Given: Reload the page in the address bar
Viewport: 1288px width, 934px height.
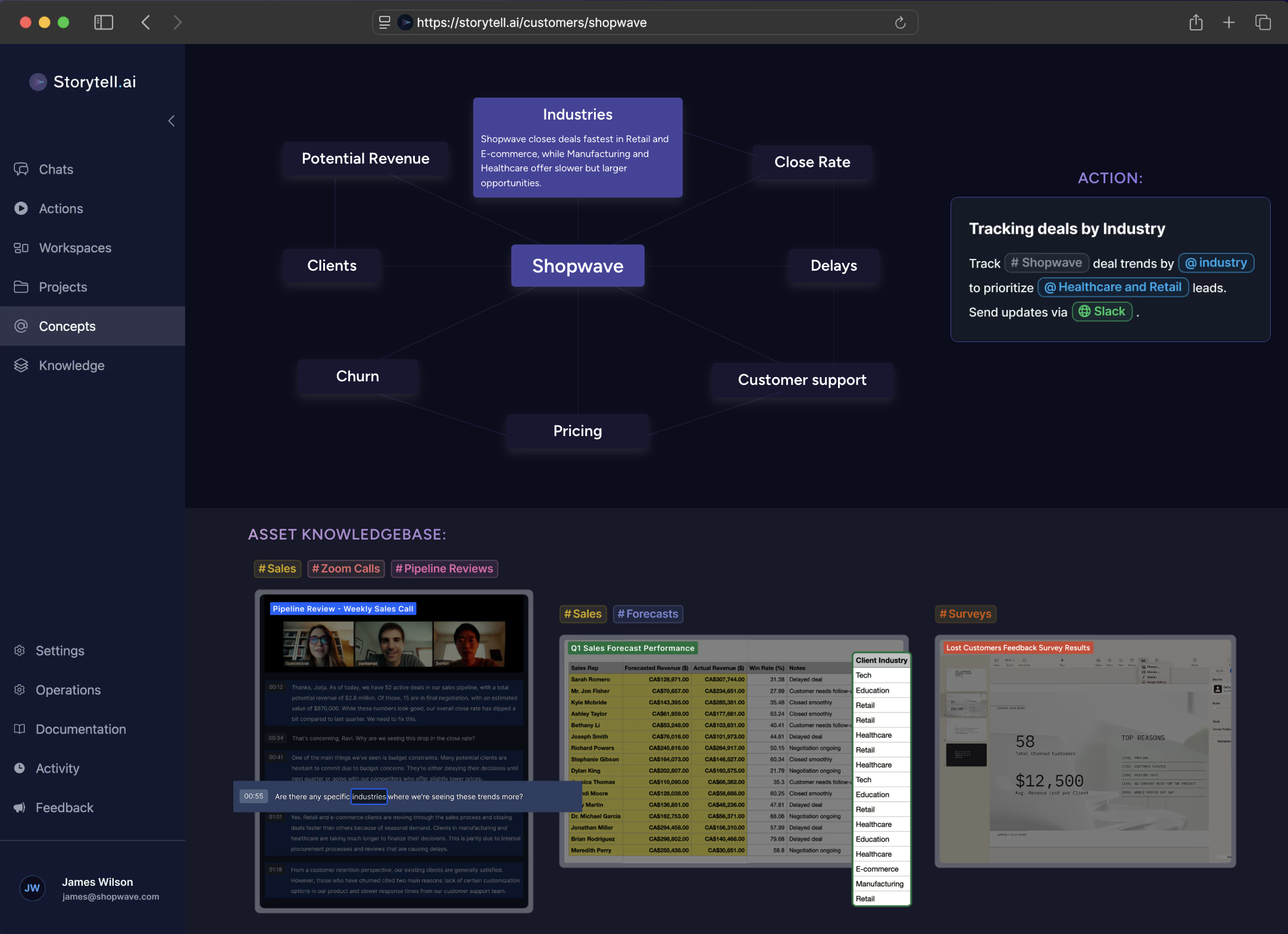Looking at the screenshot, I should coord(900,23).
